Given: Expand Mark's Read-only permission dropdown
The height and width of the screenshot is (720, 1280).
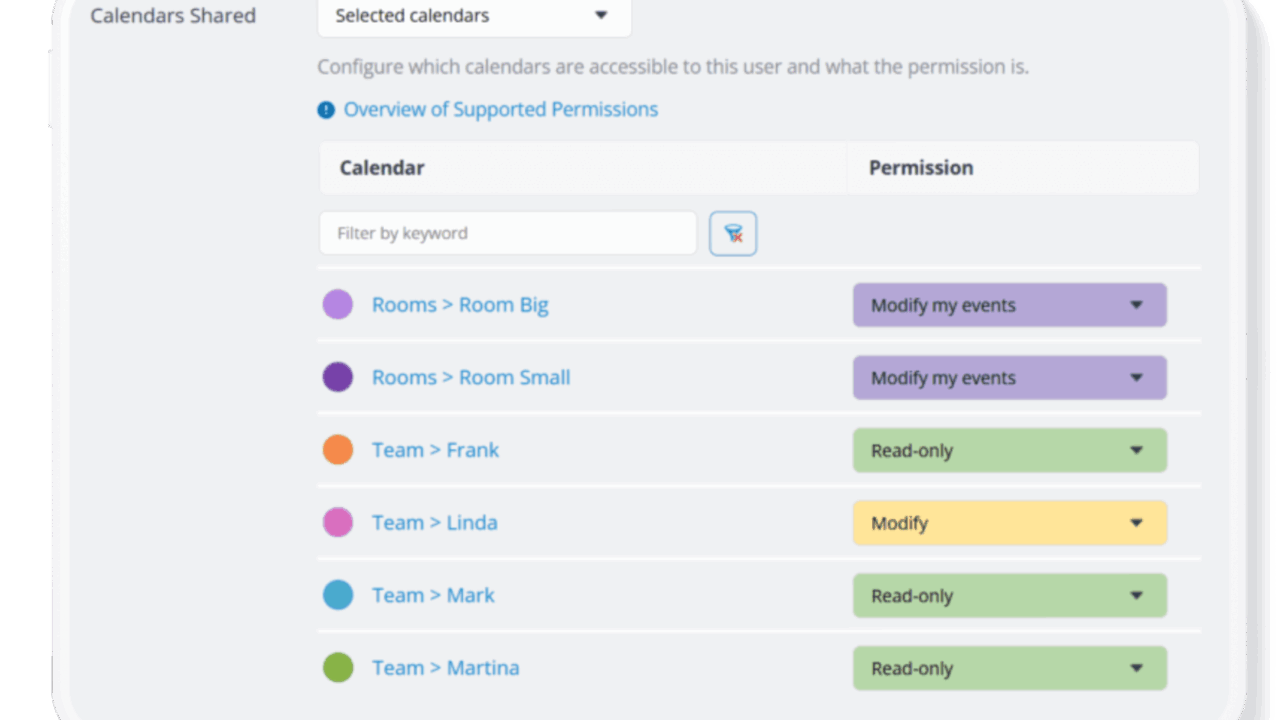Looking at the screenshot, I should [1009, 595].
